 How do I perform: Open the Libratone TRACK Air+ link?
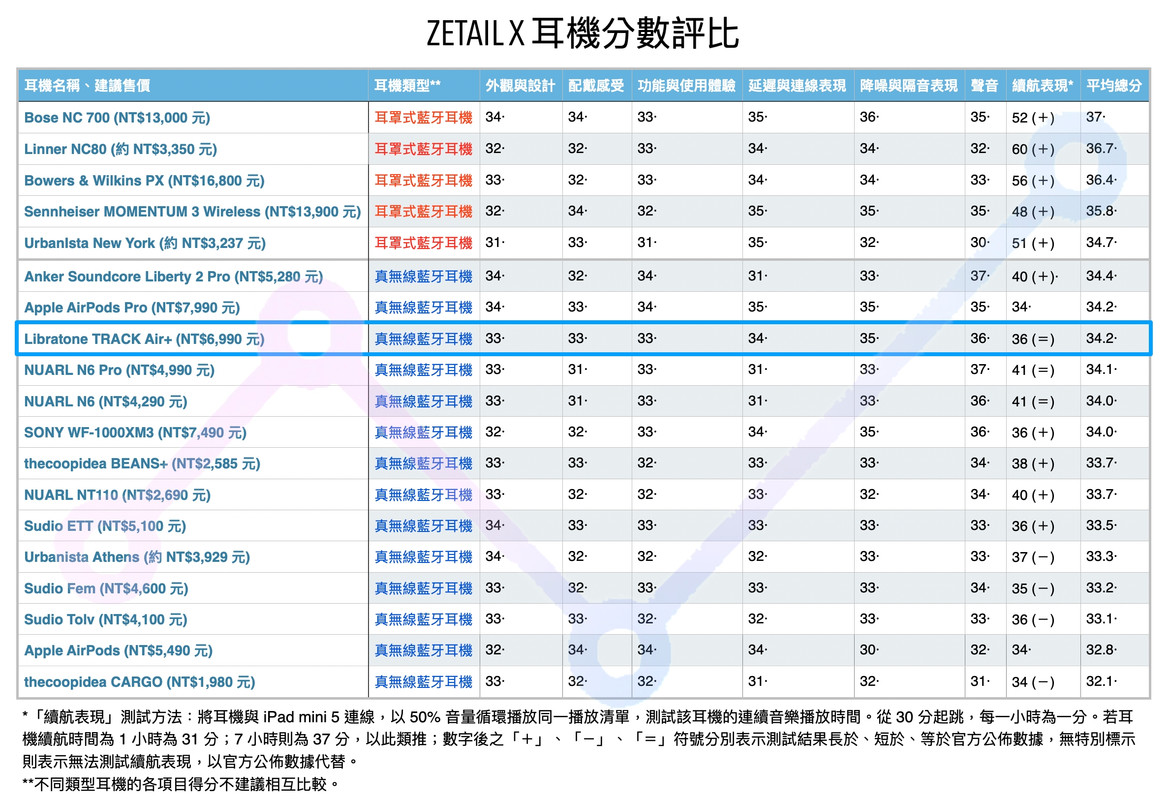tap(144, 339)
